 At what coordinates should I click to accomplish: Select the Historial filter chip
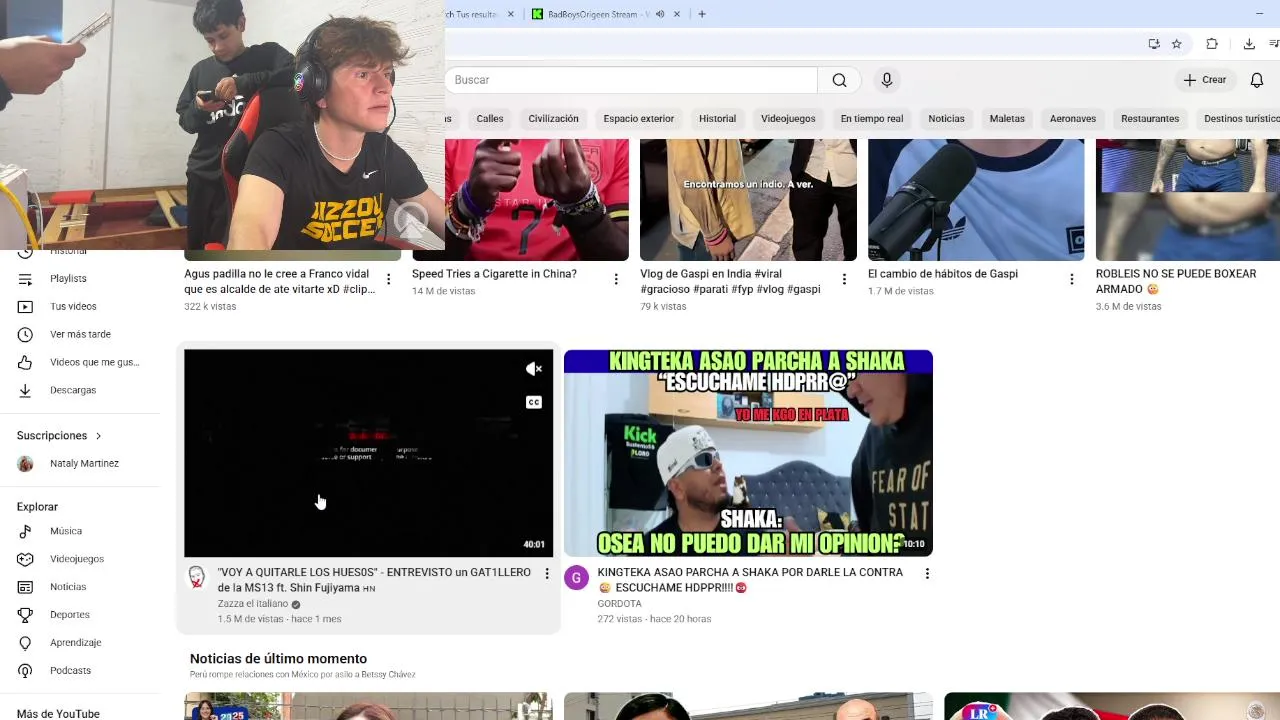717,118
